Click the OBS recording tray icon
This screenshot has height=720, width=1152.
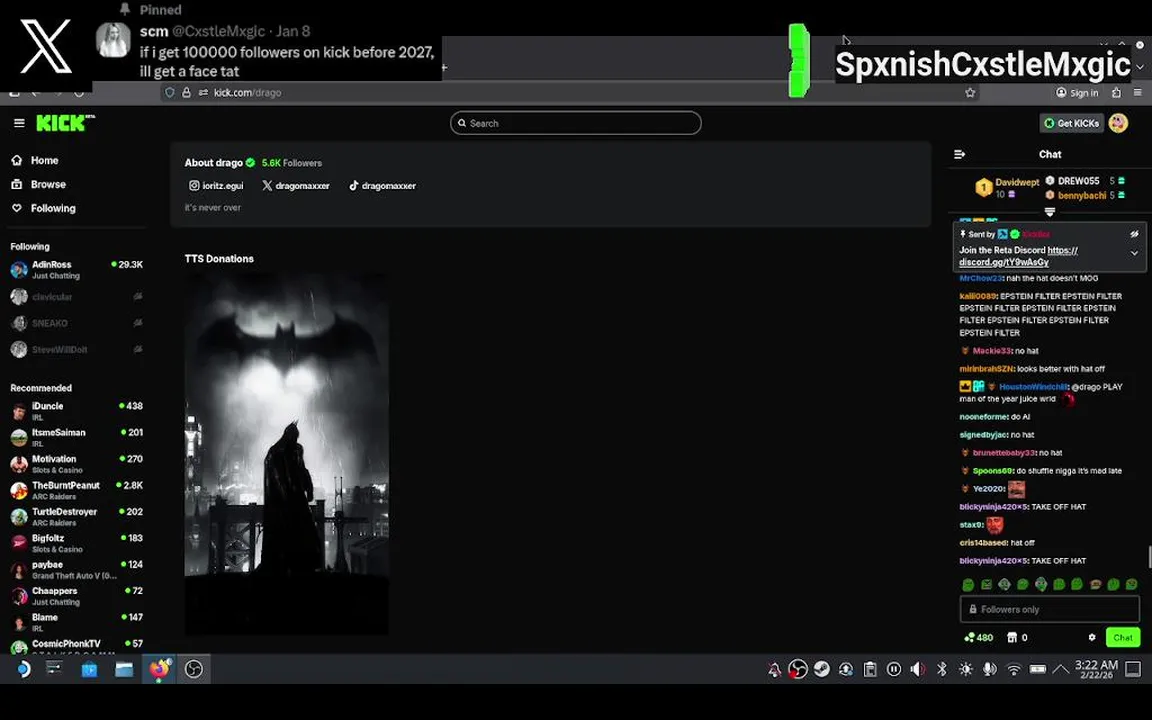click(798, 669)
